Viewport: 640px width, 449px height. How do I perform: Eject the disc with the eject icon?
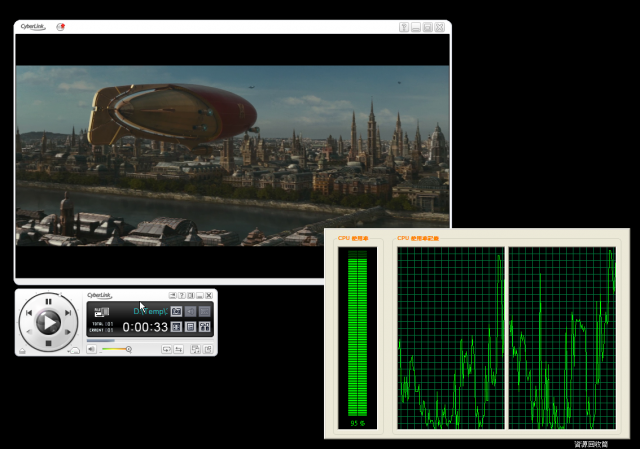tap(22, 351)
